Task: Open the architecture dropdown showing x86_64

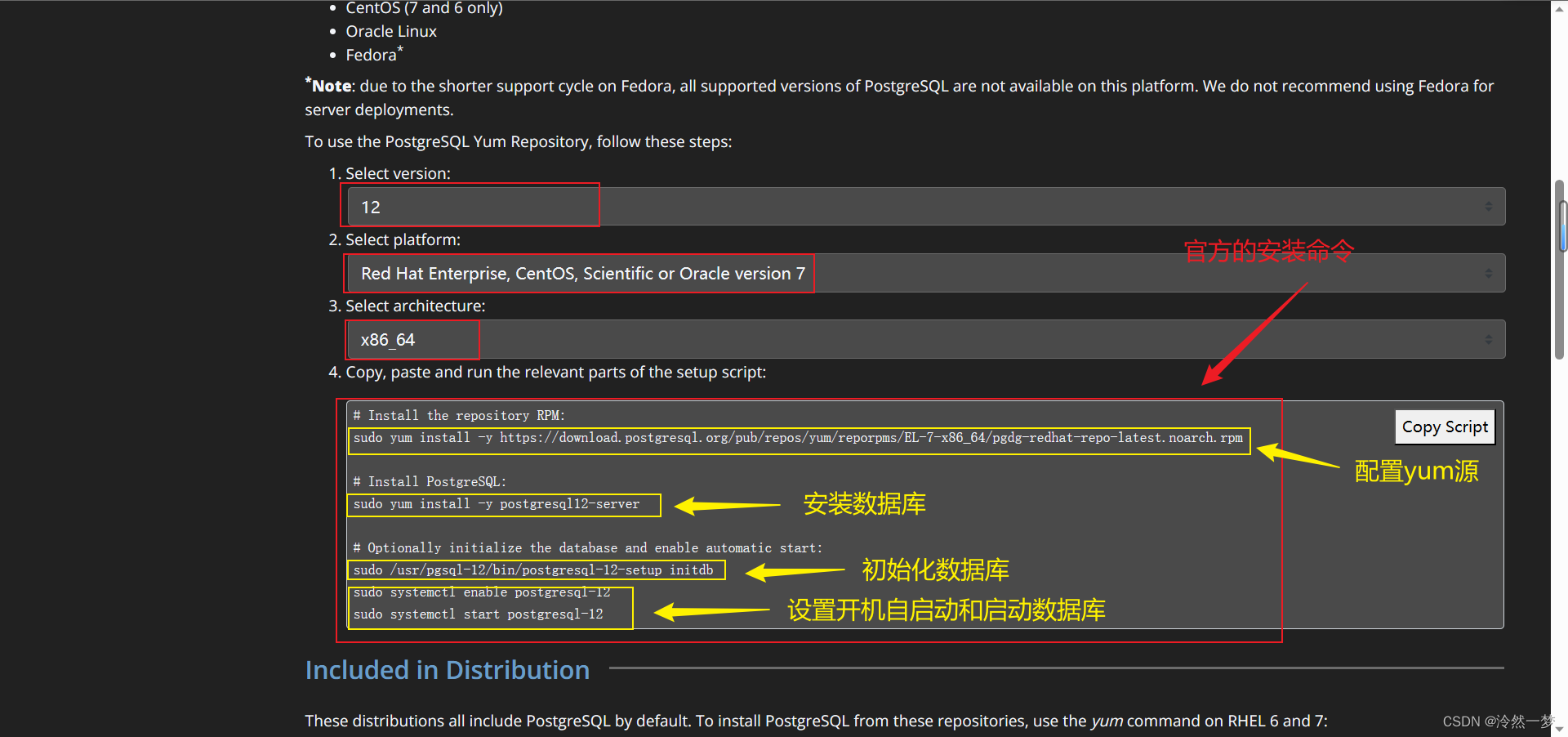Action: [926, 339]
